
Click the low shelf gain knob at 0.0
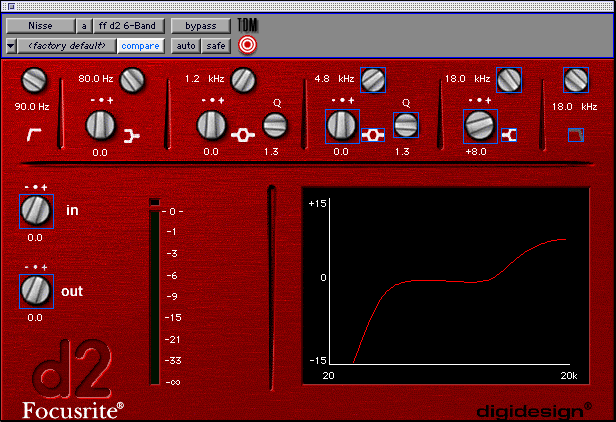[101, 126]
